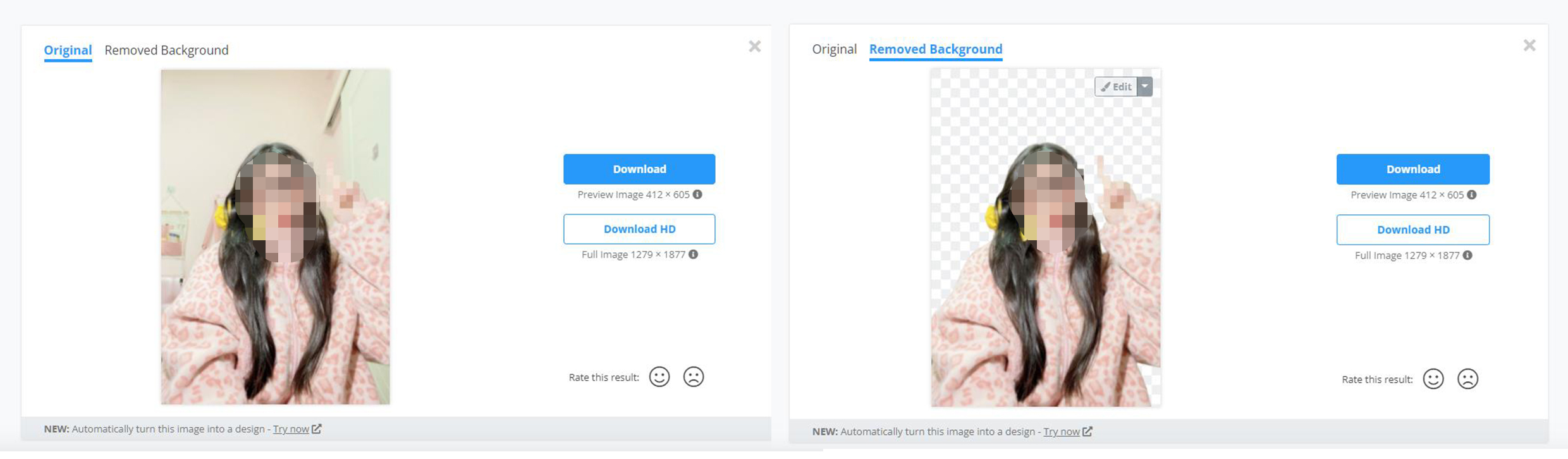Select the active Original tab in left panel
Image resolution: width=1568 pixels, height=459 pixels.
[x=68, y=50]
